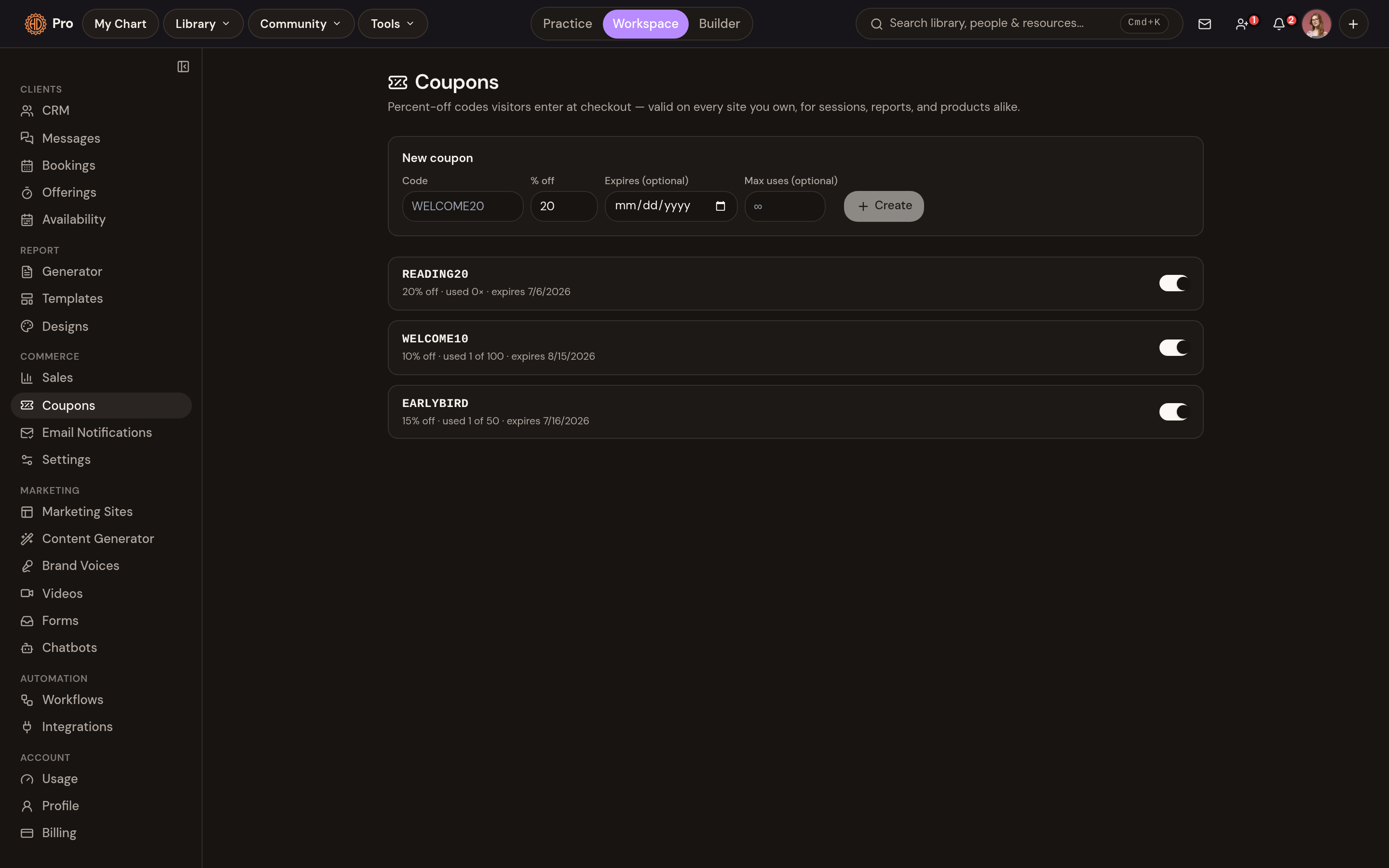Viewport: 1389px width, 868px height.
Task: Click Brand Voices pen icon
Action: 27,566
